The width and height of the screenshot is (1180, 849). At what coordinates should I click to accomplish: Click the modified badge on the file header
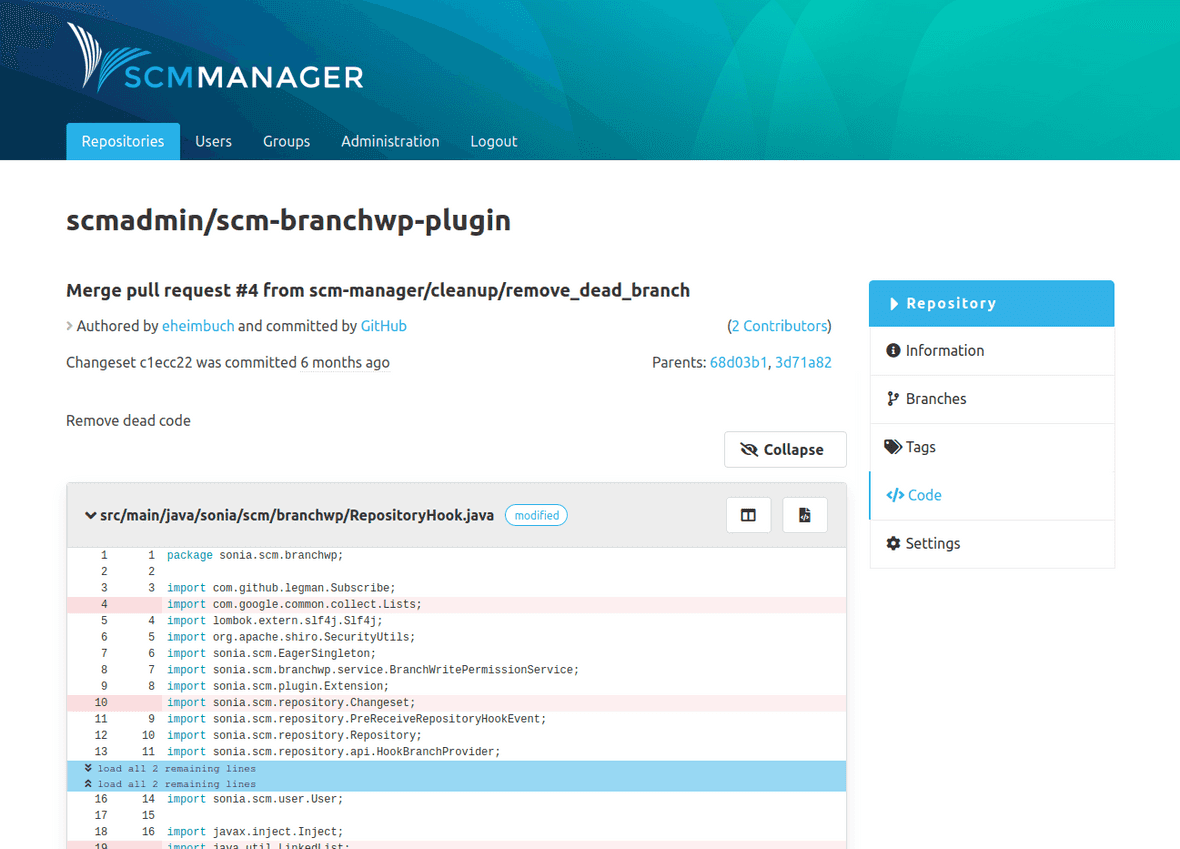[x=536, y=515]
